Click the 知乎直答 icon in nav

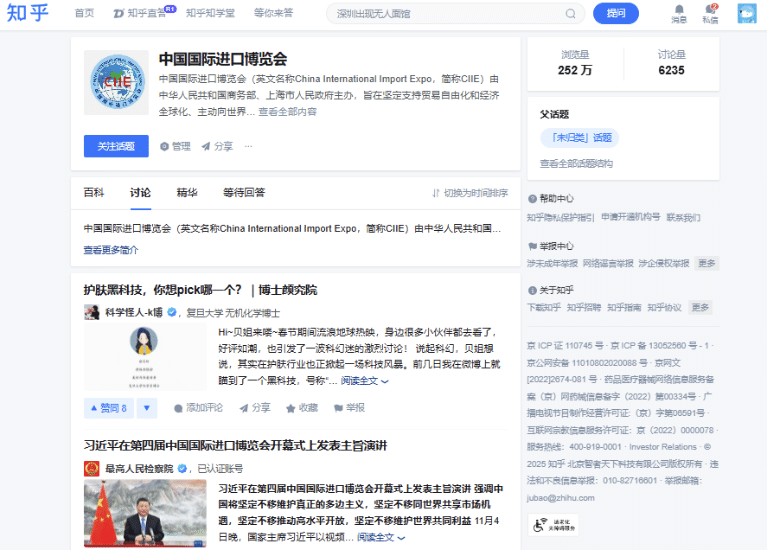pyautogui.click(x=118, y=14)
